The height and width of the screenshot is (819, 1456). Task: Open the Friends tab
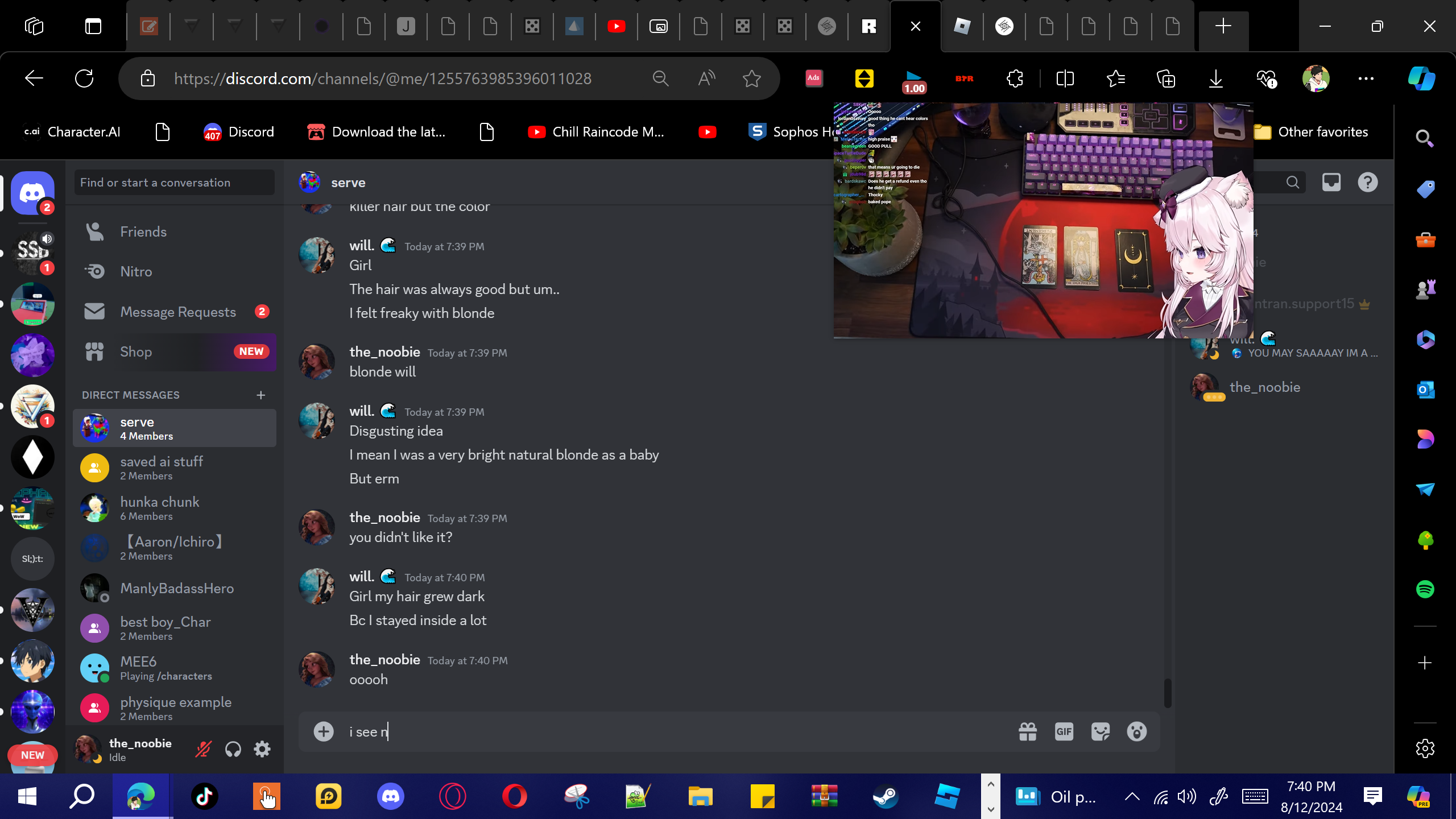coord(143,231)
